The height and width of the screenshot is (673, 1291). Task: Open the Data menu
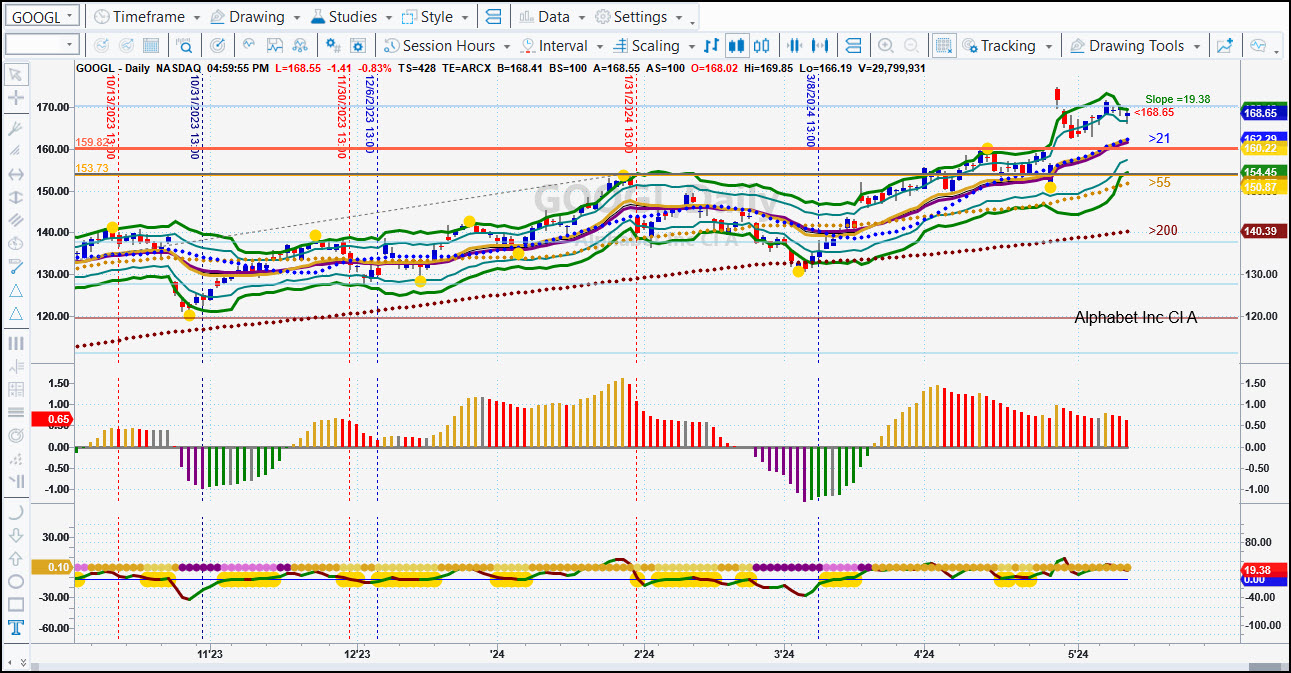click(x=552, y=17)
